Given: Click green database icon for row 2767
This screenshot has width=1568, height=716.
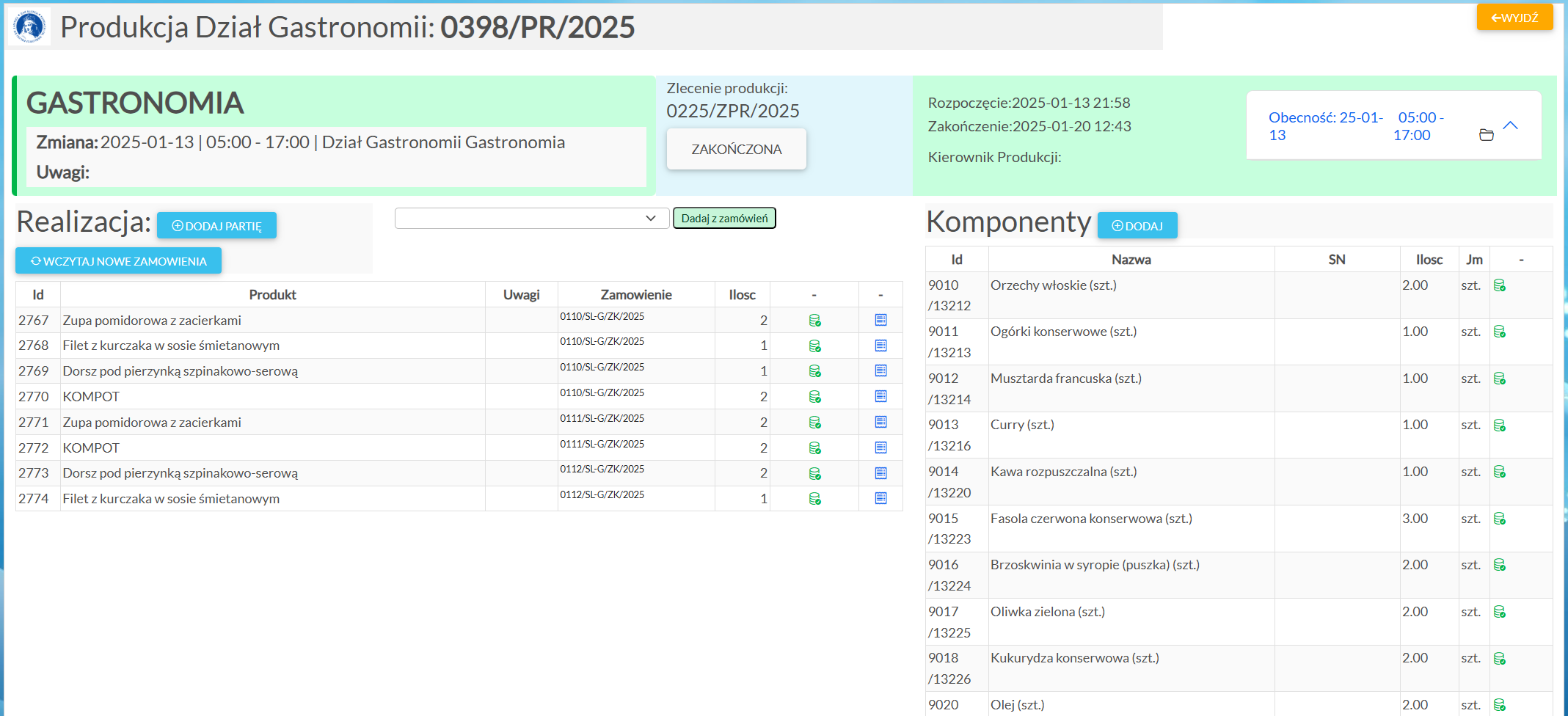Looking at the screenshot, I should click(x=814, y=321).
